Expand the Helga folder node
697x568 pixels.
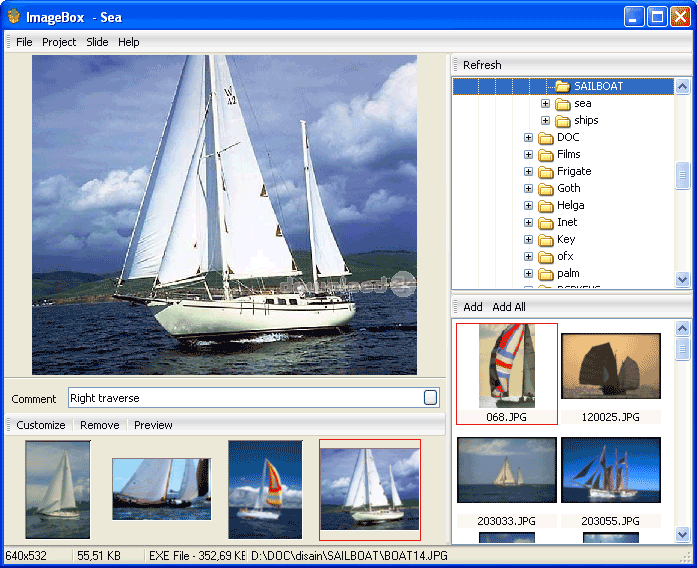[x=528, y=205]
